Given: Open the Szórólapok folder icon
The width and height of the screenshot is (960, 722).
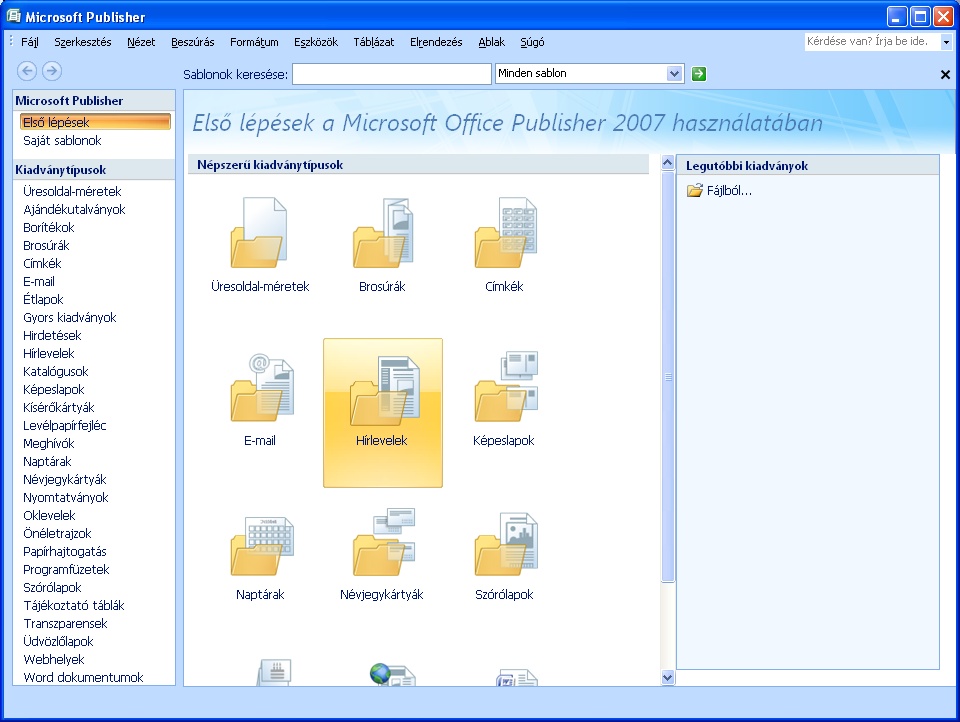Looking at the screenshot, I should point(506,544).
